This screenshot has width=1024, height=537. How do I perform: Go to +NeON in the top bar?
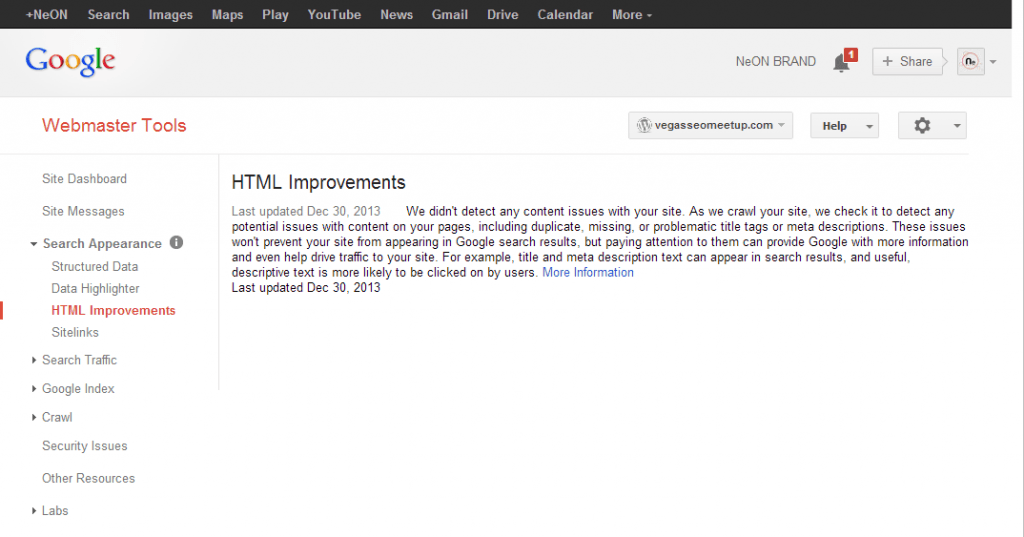coord(46,14)
